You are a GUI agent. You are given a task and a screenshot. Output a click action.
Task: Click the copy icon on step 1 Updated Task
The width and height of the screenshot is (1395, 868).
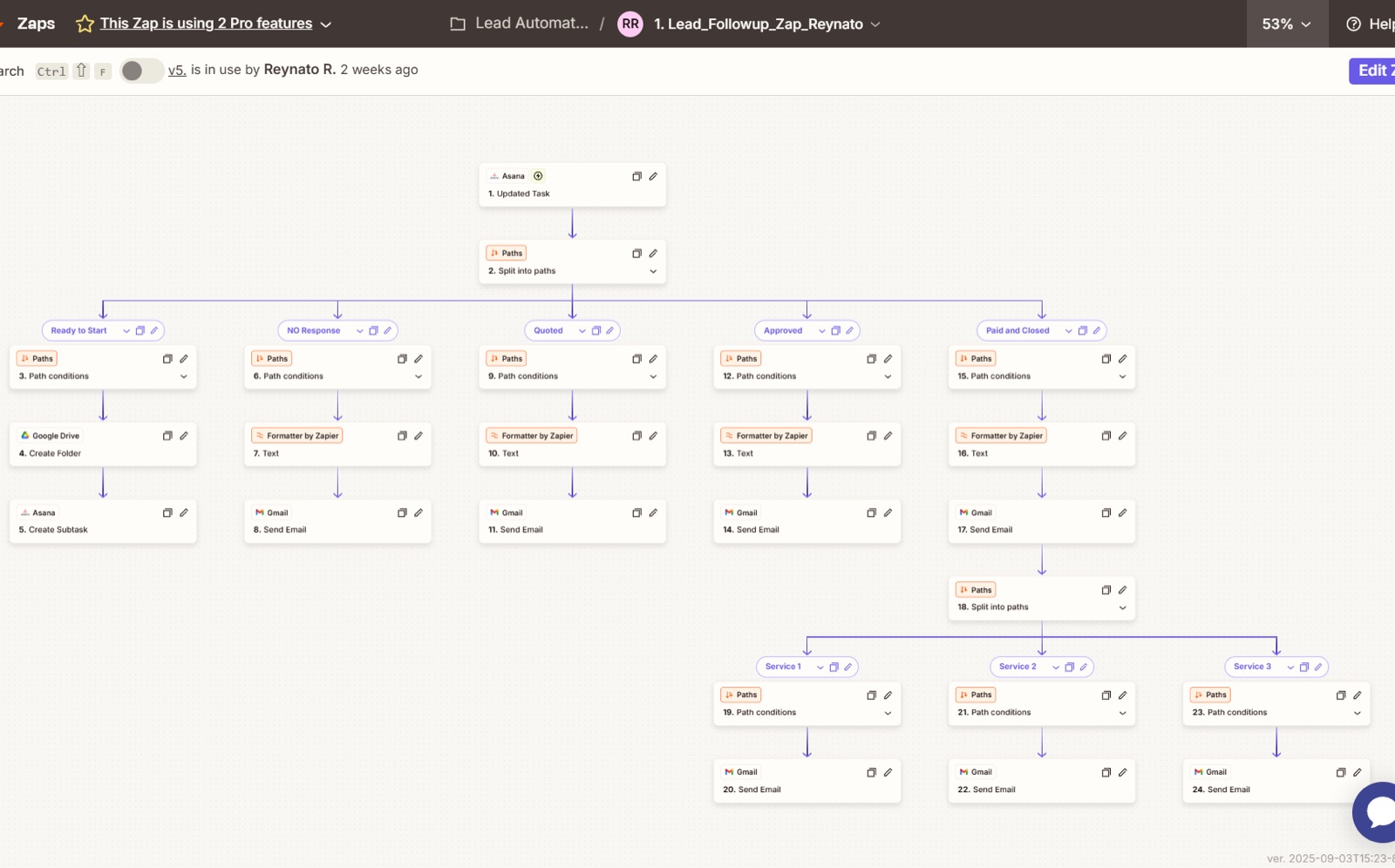coord(636,176)
